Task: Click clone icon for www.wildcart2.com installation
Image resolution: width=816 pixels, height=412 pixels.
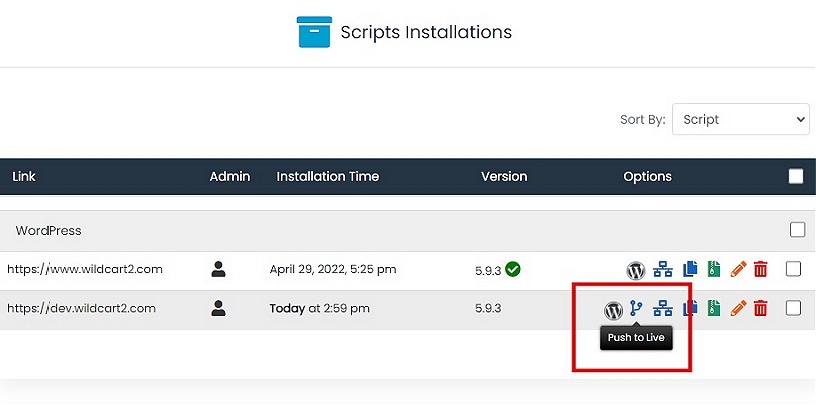Action: (689, 270)
